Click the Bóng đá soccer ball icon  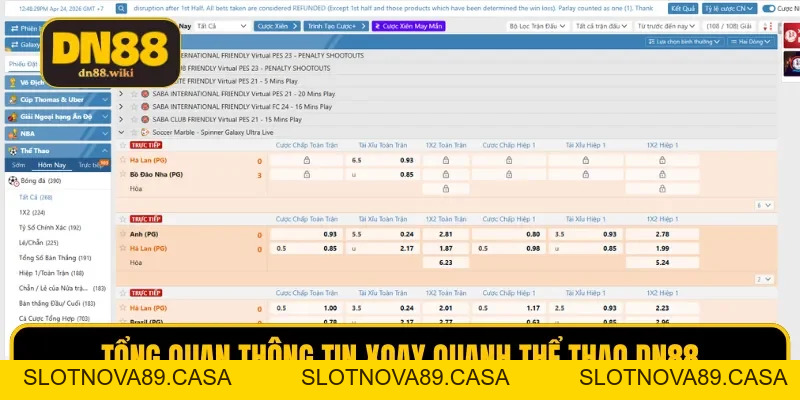point(14,181)
